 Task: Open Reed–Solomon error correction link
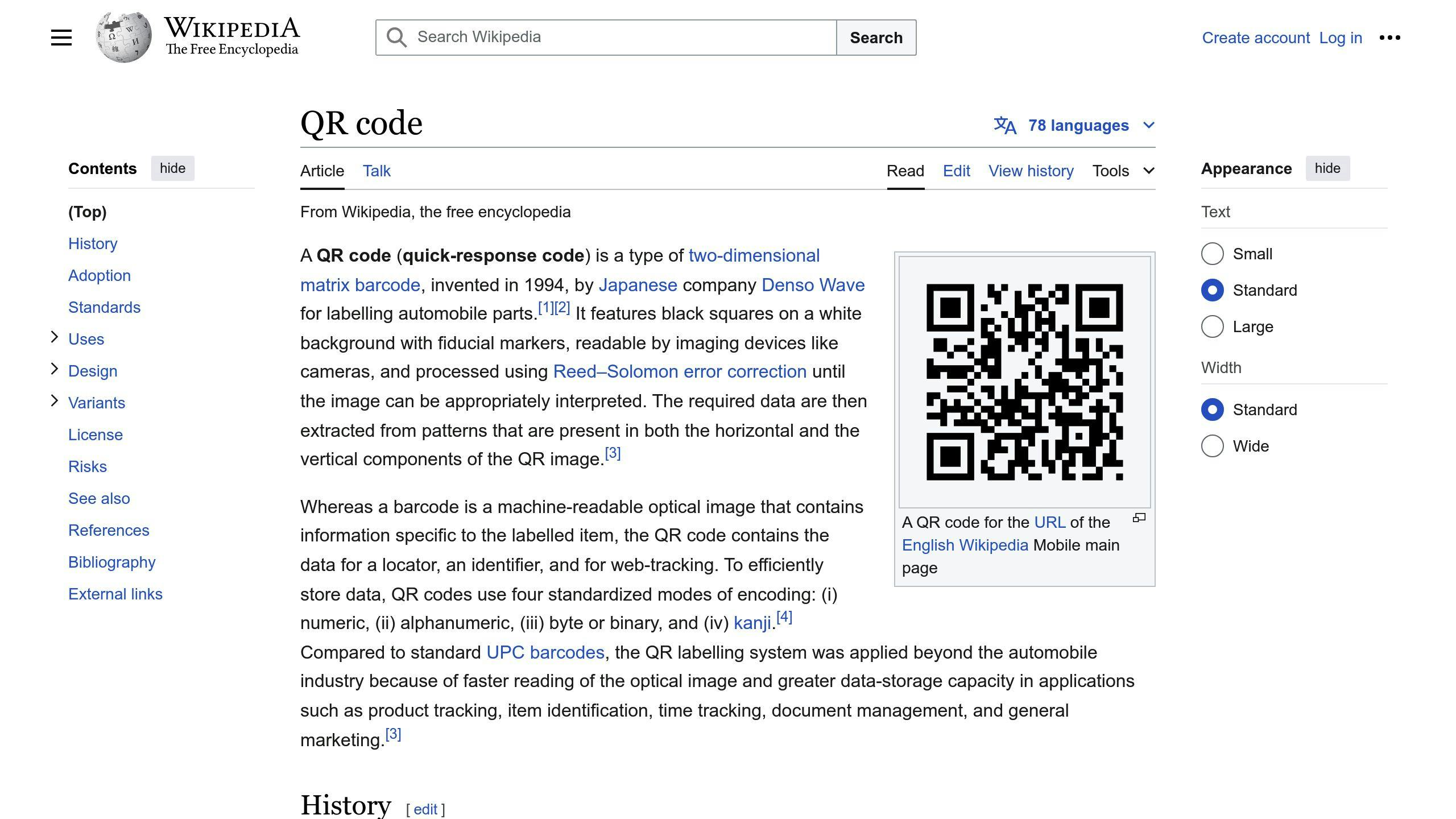[x=680, y=371]
